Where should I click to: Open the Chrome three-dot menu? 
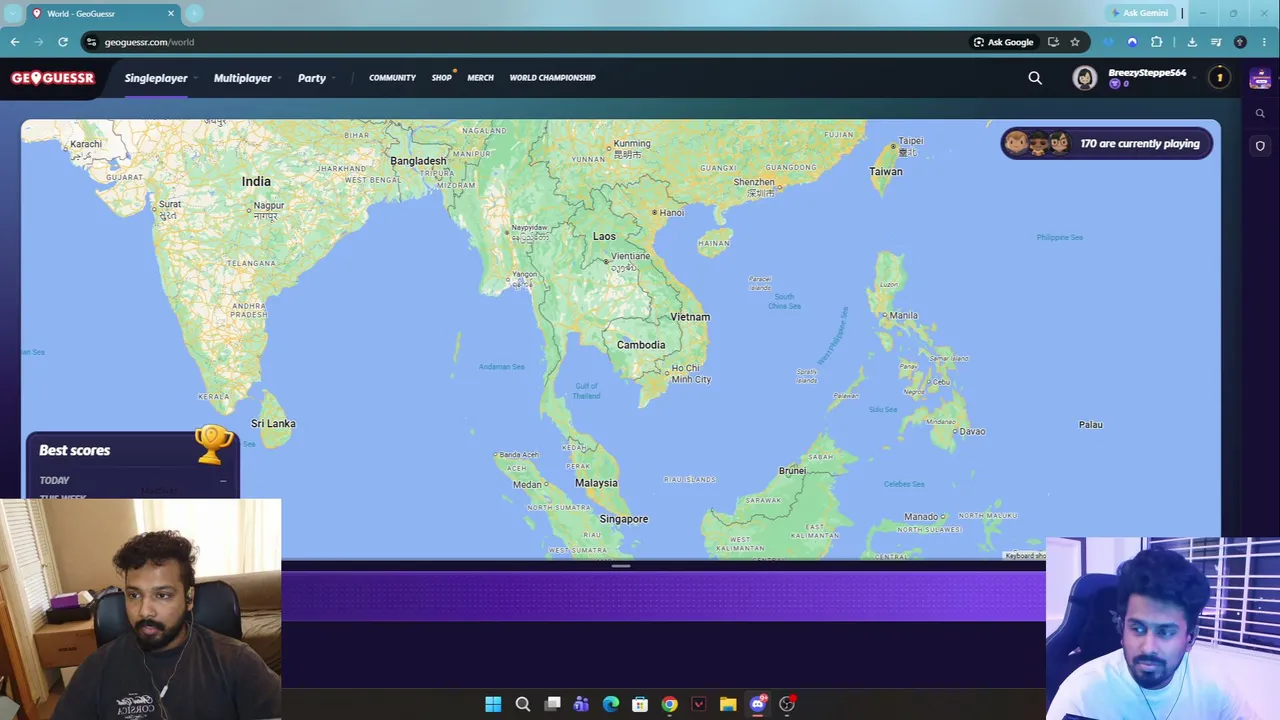click(1264, 42)
